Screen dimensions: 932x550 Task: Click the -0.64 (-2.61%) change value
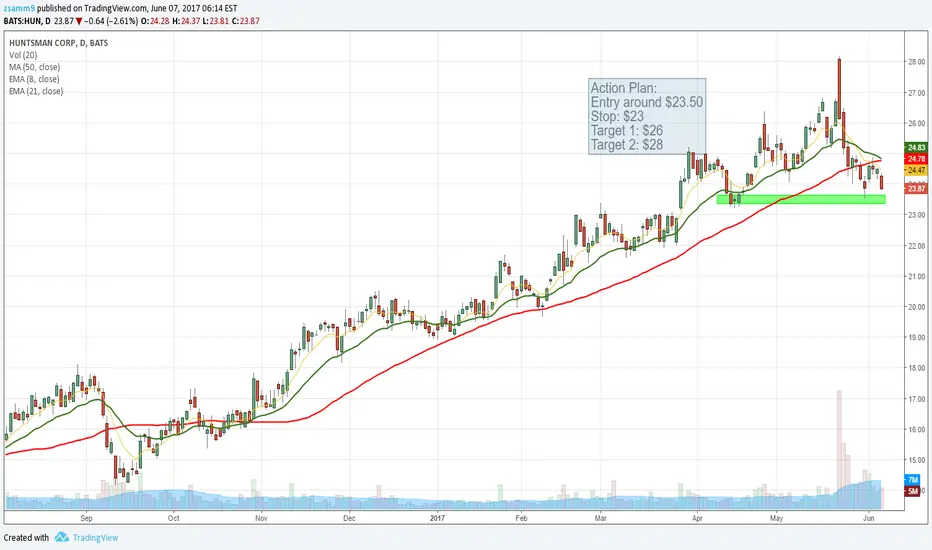[111, 21]
